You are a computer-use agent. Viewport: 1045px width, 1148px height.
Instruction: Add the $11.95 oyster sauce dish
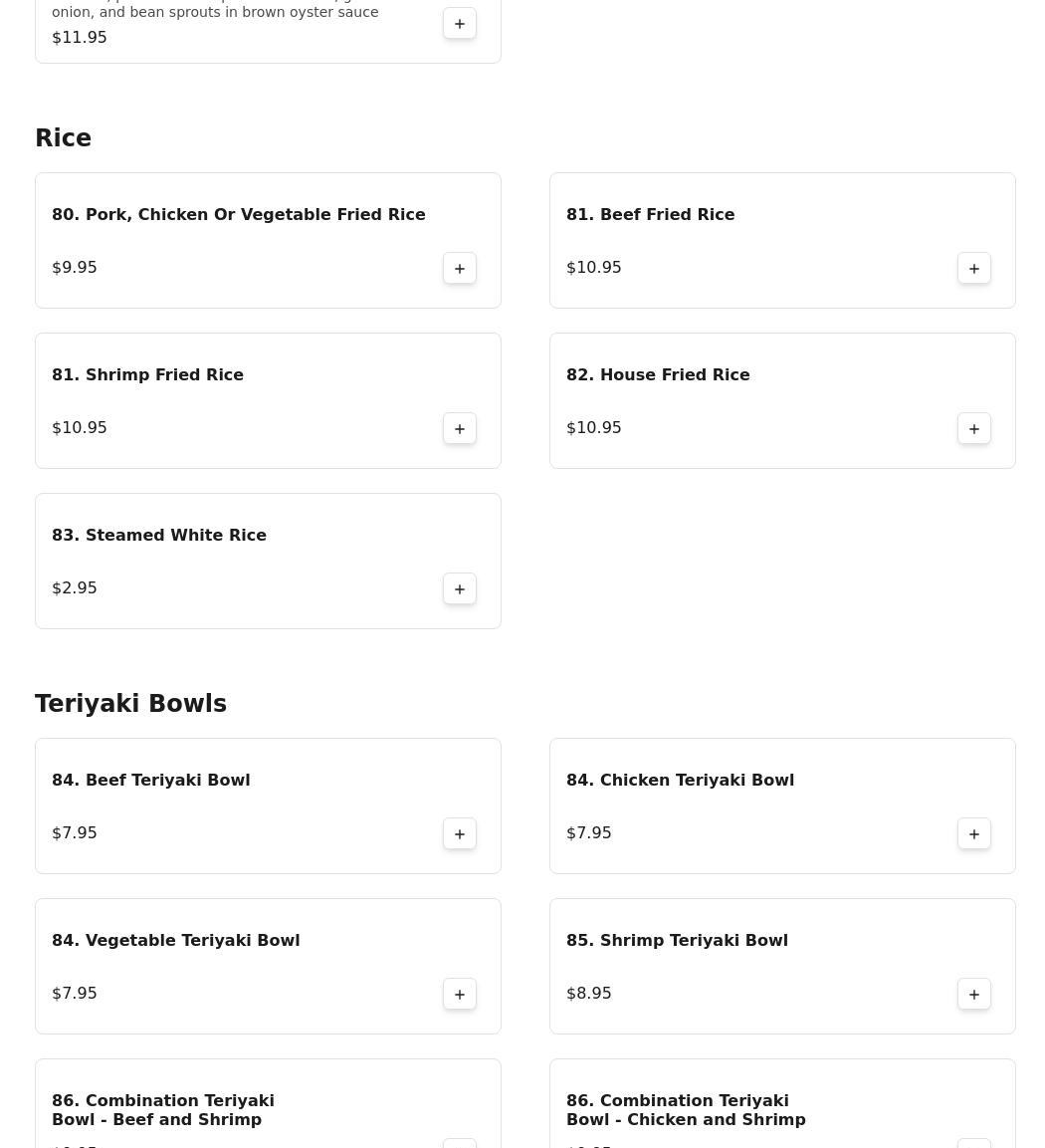click(x=460, y=24)
